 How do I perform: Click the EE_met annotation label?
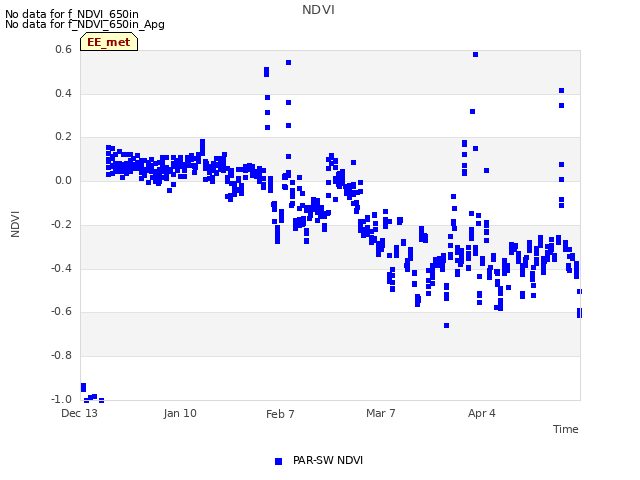click(x=109, y=42)
